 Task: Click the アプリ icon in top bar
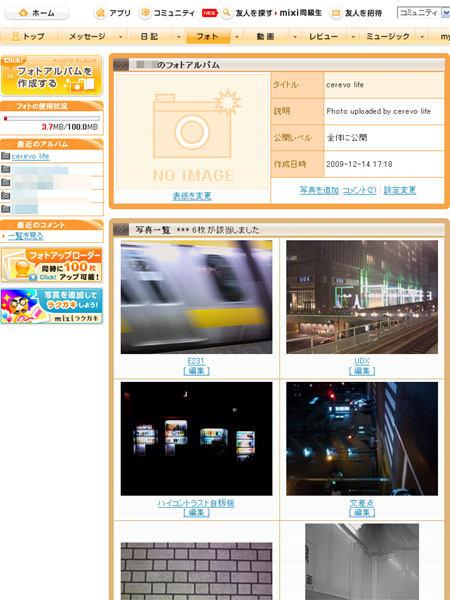click(x=100, y=13)
